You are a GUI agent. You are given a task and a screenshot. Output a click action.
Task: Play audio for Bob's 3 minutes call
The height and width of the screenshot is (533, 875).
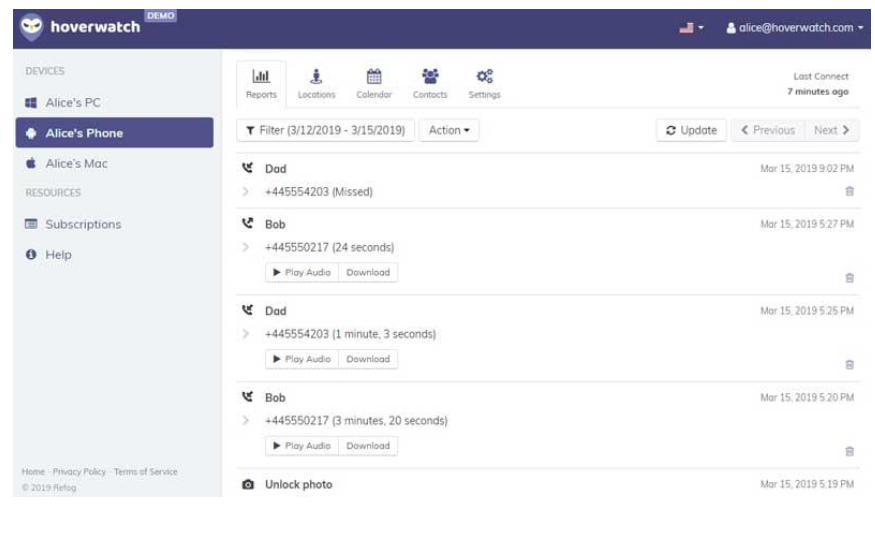tap(302, 445)
